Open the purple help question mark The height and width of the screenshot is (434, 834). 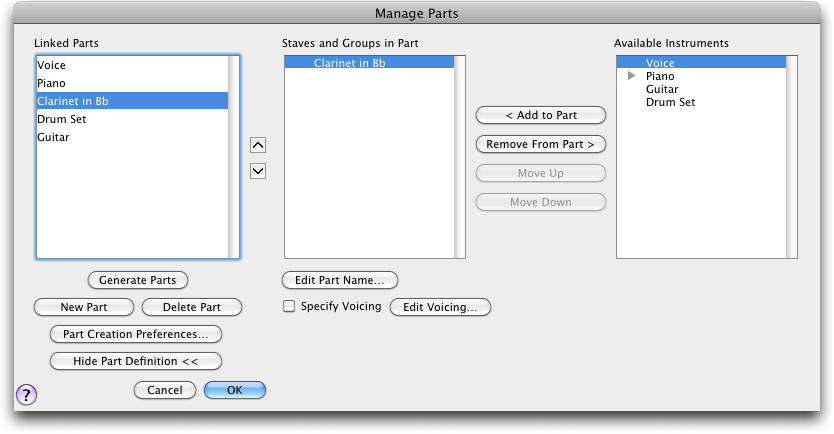click(27, 395)
